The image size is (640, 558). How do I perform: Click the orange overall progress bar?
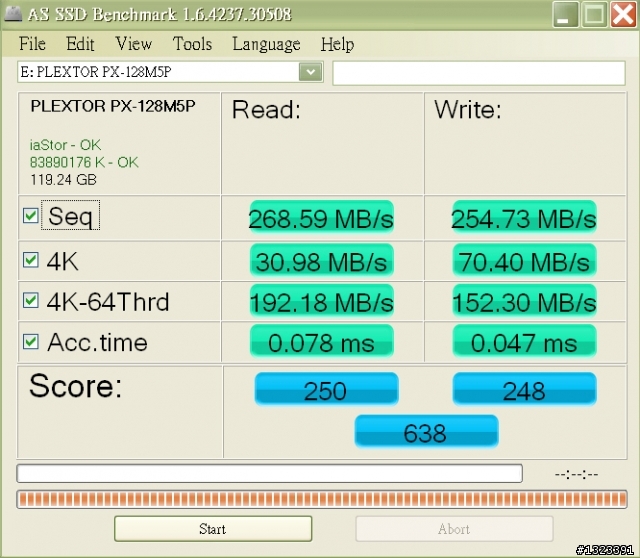tap(322, 499)
